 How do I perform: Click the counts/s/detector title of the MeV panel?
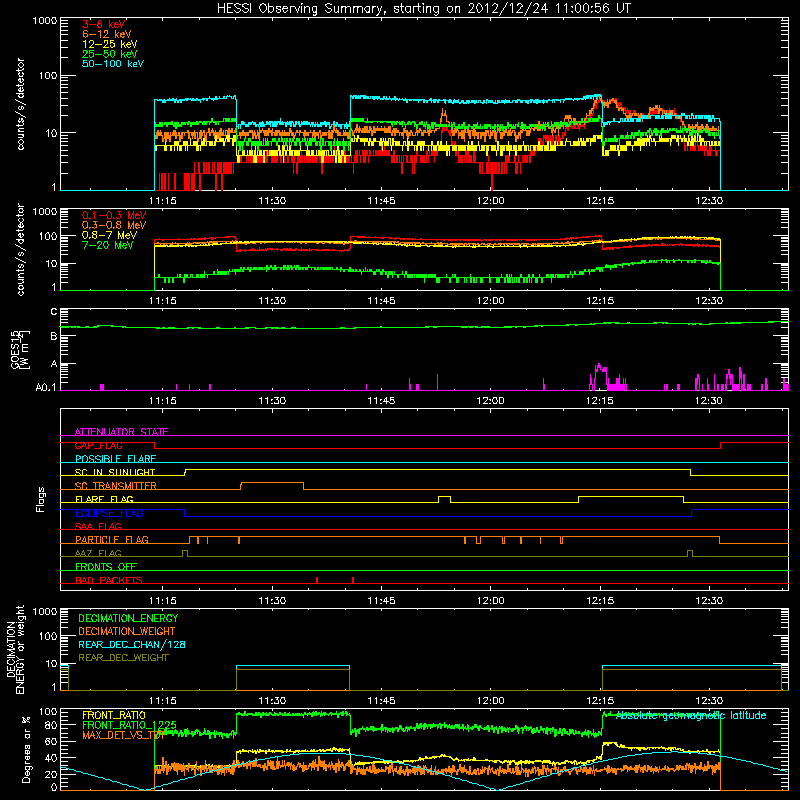tap(21, 250)
